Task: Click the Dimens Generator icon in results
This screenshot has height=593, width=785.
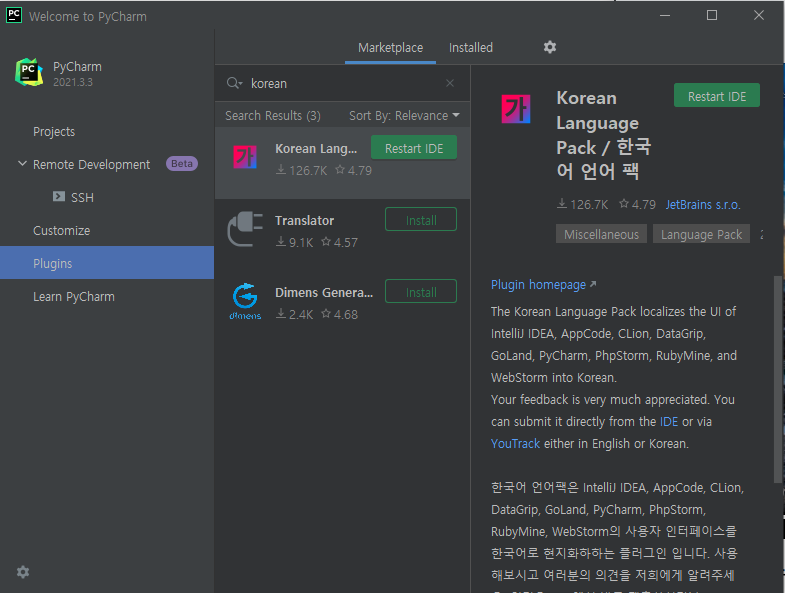Action: point(245,301)
